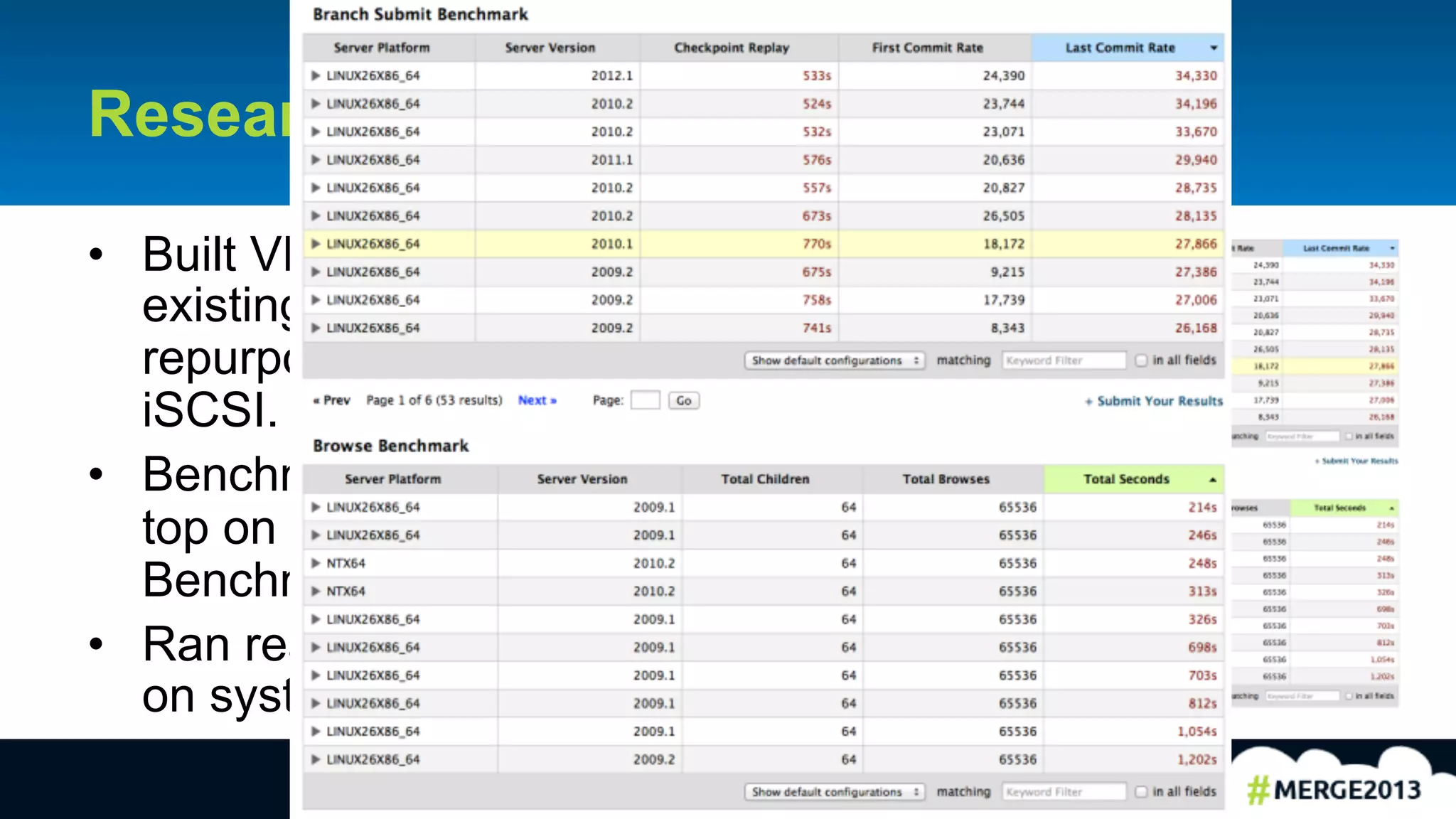Sort Branch Submit by Server Version
Screen dimensions: 1456x819
click(x=557, y=48)
